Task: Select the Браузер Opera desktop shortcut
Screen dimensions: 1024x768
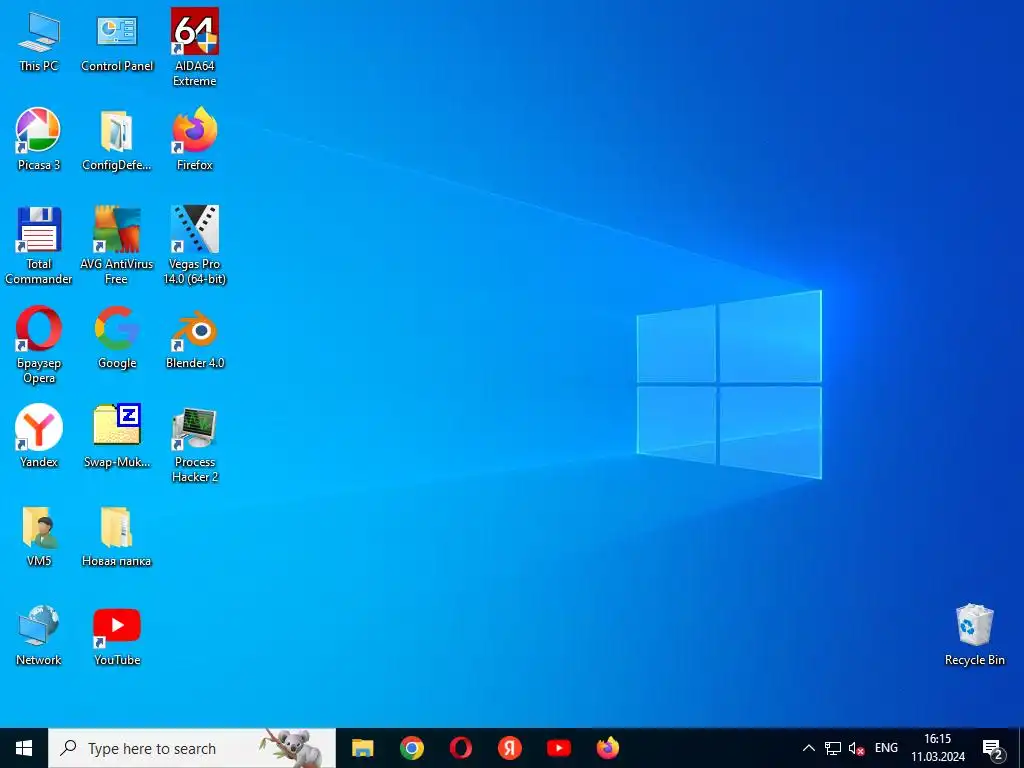Action: [39, 345]
